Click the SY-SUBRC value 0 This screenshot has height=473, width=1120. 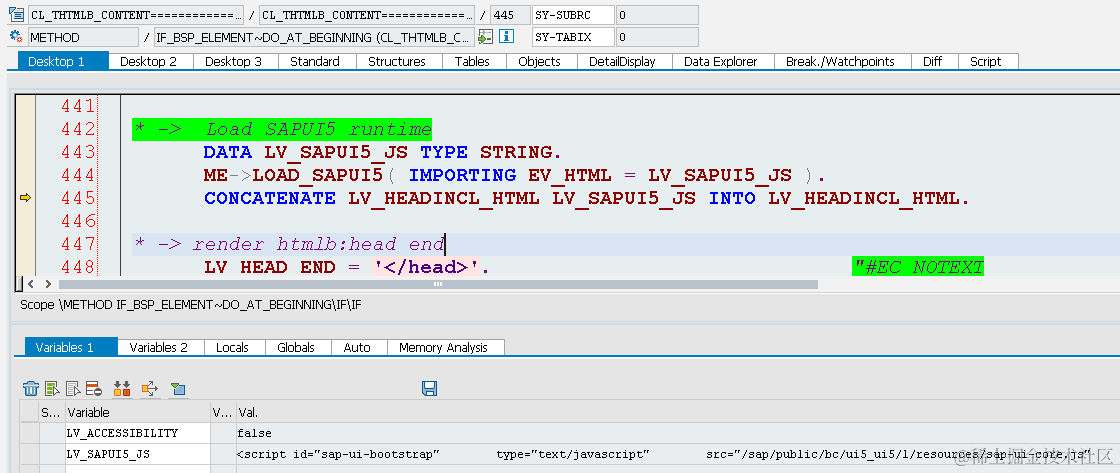pyautogui.click(x=657, y=15)
